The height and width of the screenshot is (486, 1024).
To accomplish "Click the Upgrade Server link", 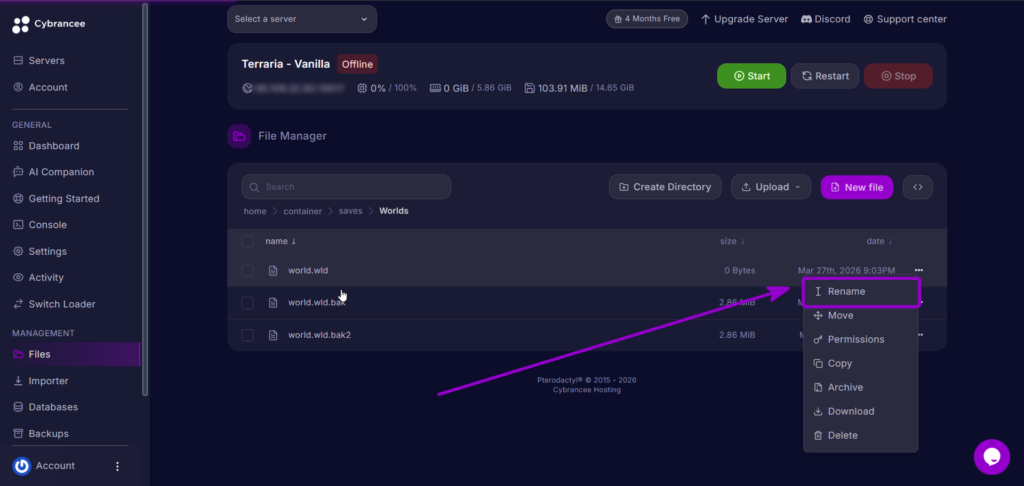I will coord(744,20).
